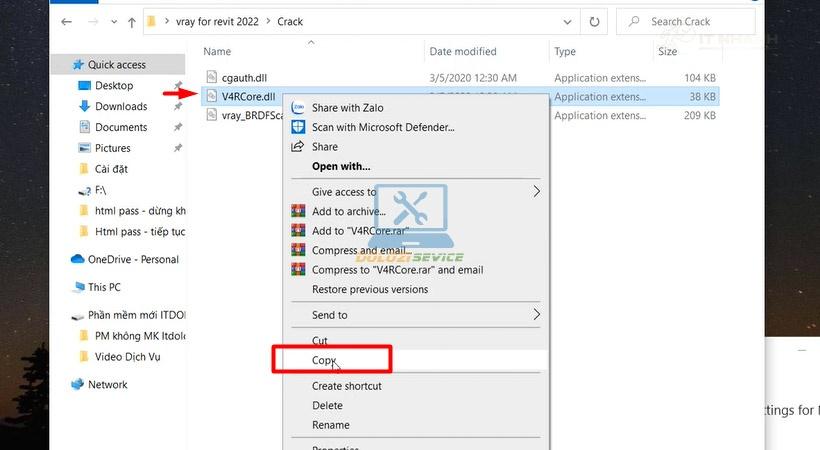The width and height of the screenshot is (820, 450).
Task: Open the OneDrive - Personal cloud icon
Action: (x=77, y=259)
